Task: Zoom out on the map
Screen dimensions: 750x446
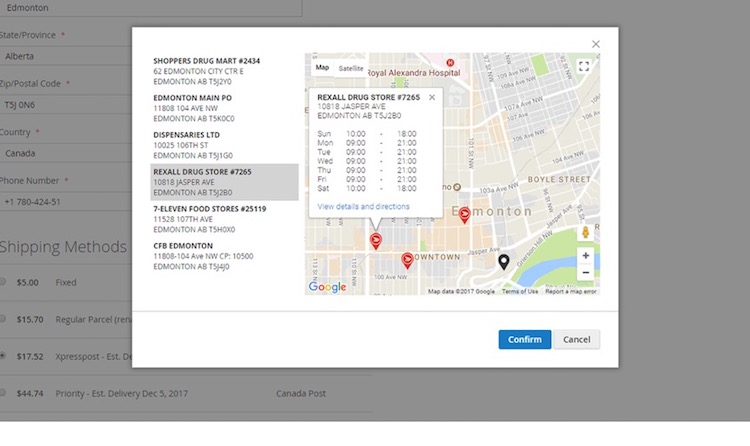Action: pyautogui.click(x=585, y=273)
